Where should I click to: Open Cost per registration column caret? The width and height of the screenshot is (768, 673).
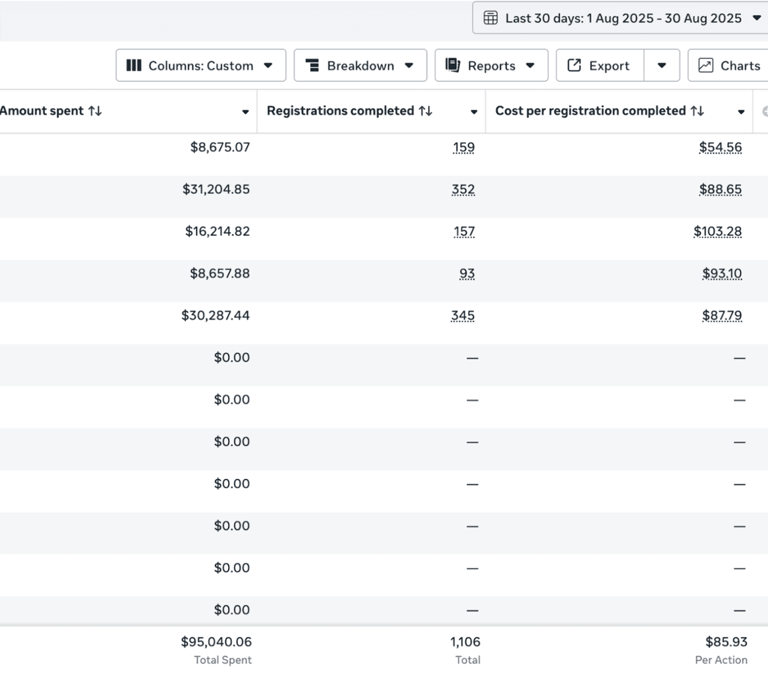[741, 112]
